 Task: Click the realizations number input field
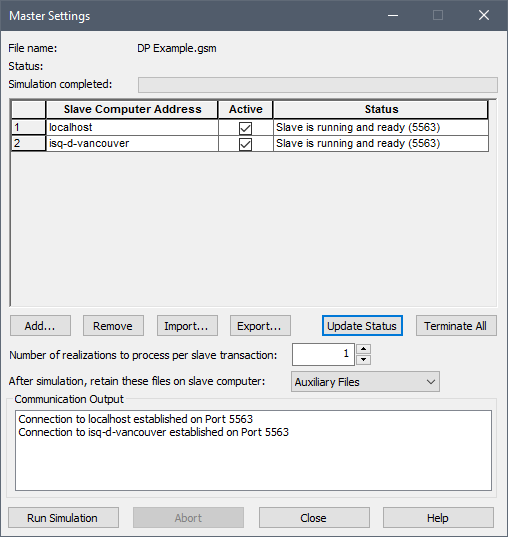click(x=323, y=354)
